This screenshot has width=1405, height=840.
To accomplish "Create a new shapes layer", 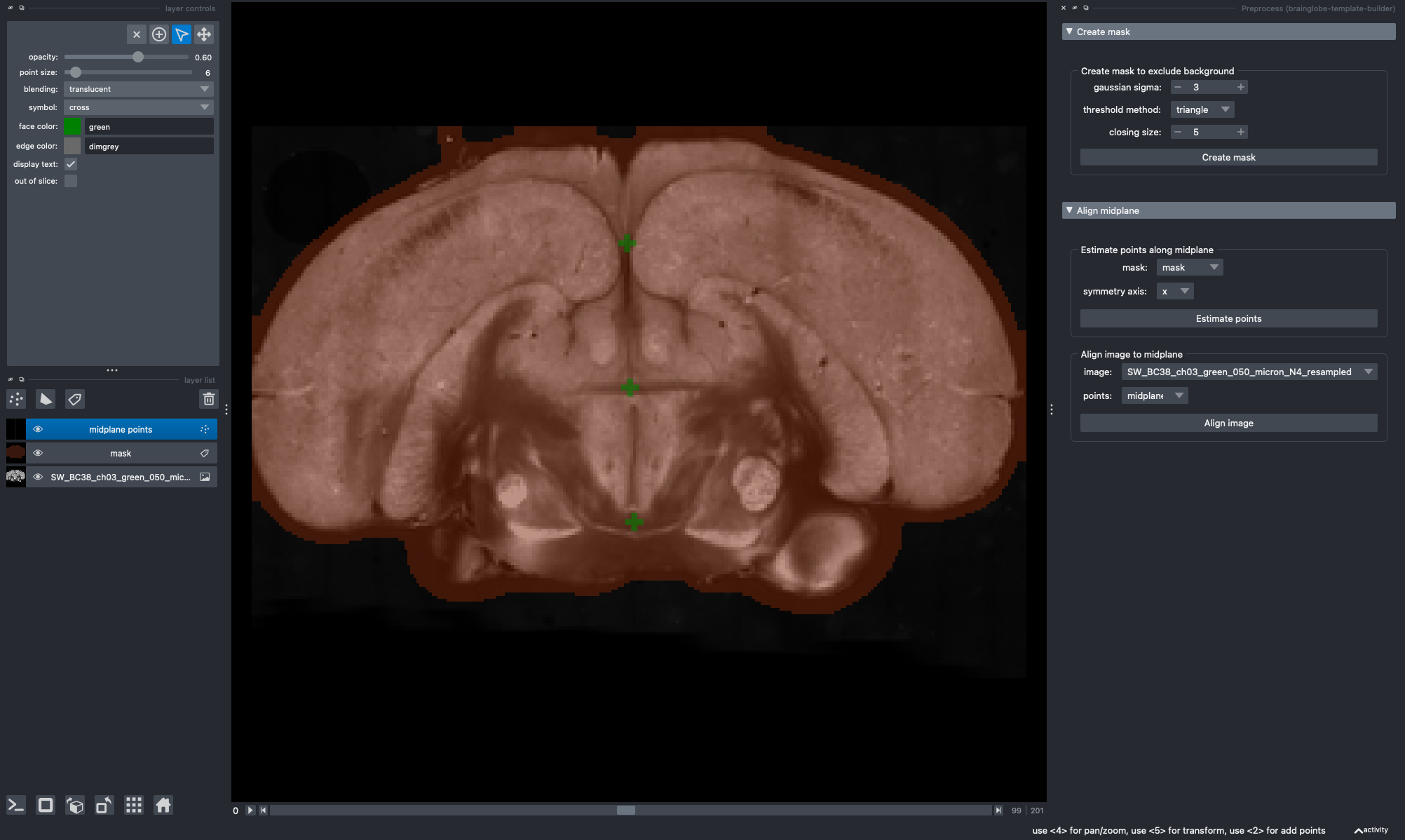I will click(46, 400).
